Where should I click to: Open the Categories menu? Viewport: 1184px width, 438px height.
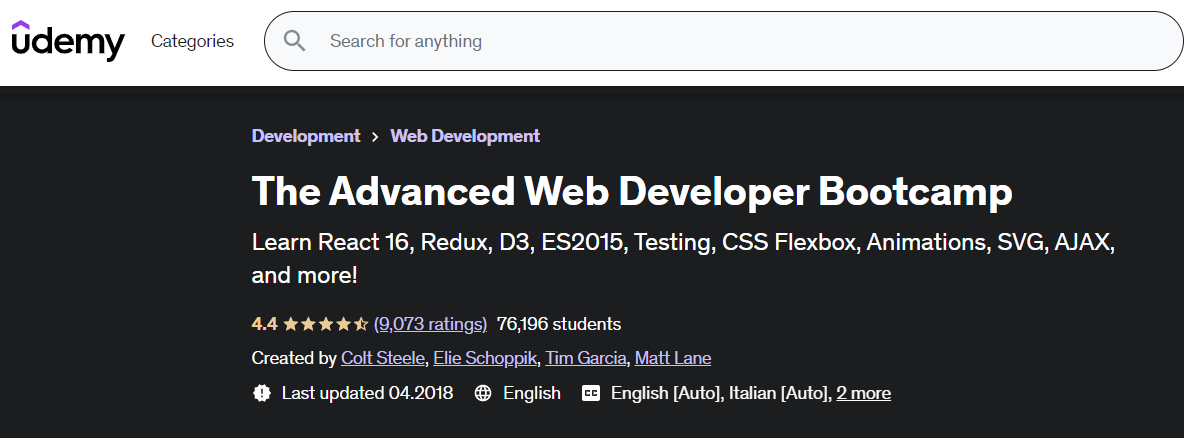pyautogui.click(x=193, y=41)
